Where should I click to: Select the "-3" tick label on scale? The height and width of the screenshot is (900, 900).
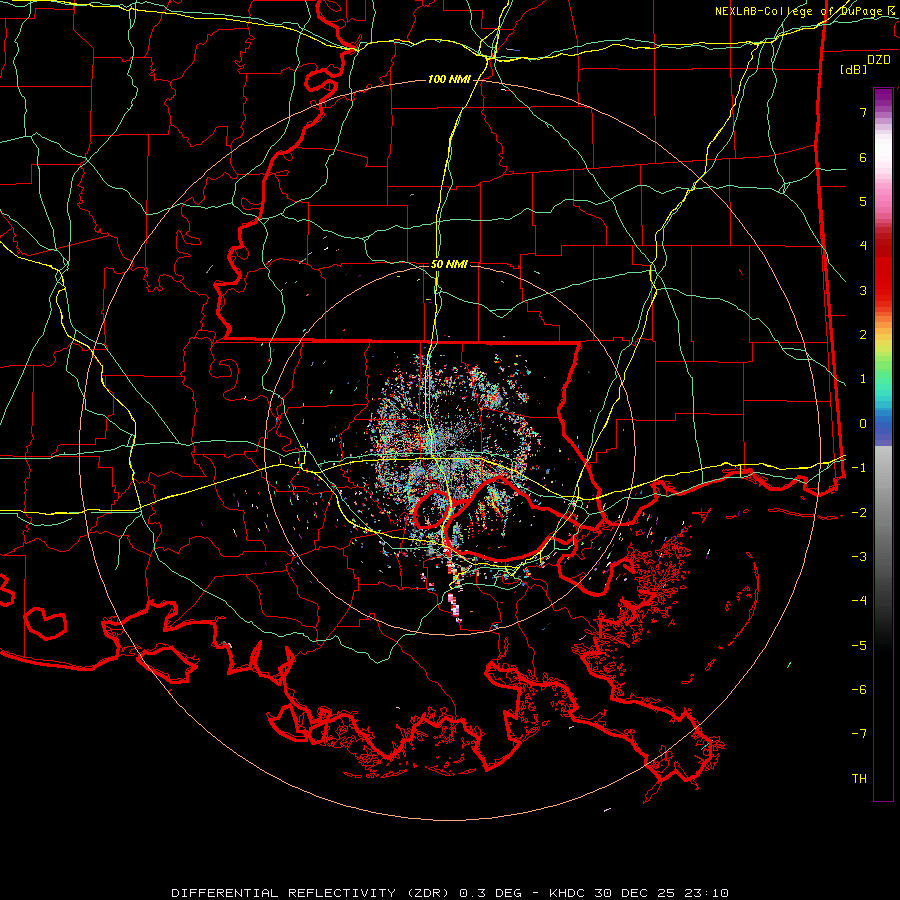tap(859, 557)
